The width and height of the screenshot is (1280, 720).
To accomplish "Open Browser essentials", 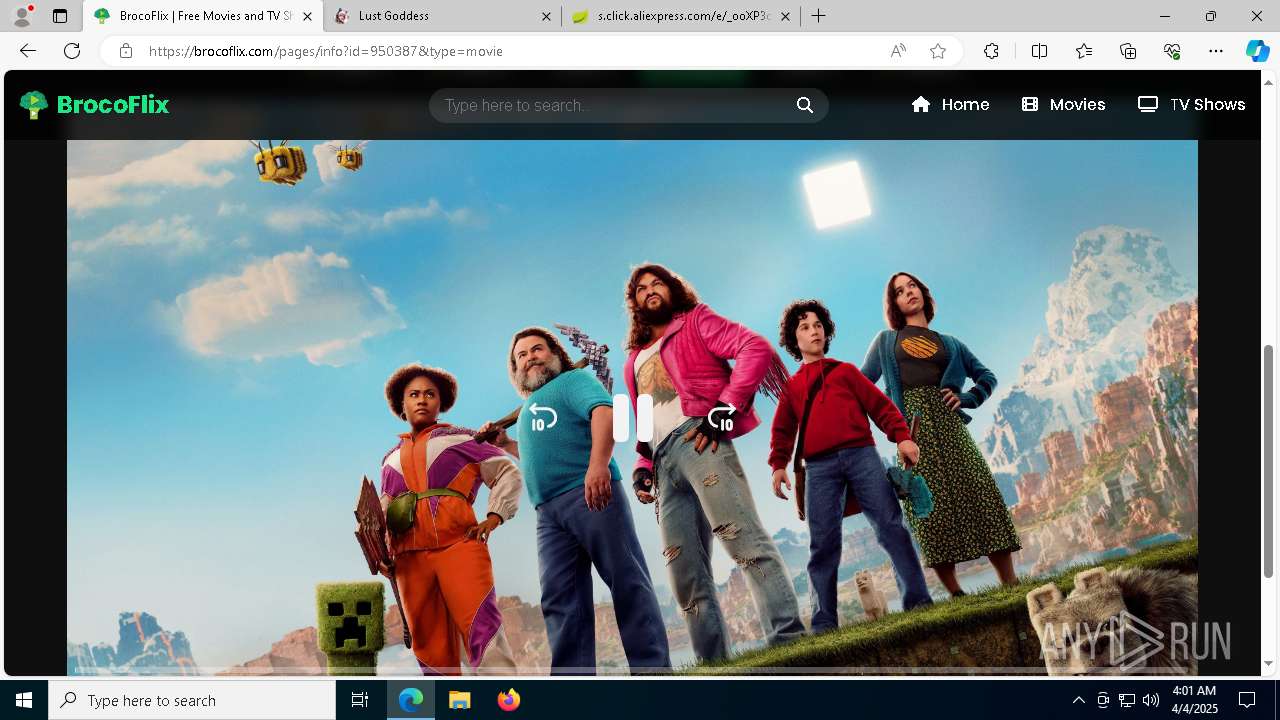I will click(x=1172, y=51).
